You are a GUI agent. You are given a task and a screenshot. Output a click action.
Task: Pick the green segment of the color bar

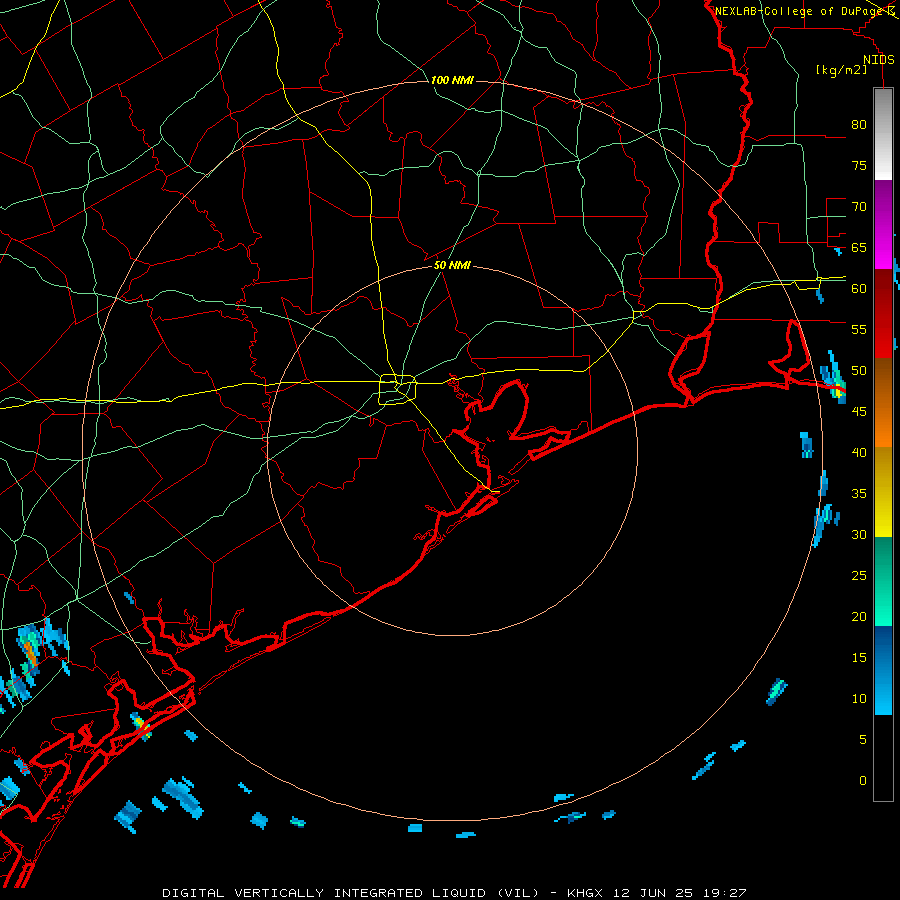883,581
